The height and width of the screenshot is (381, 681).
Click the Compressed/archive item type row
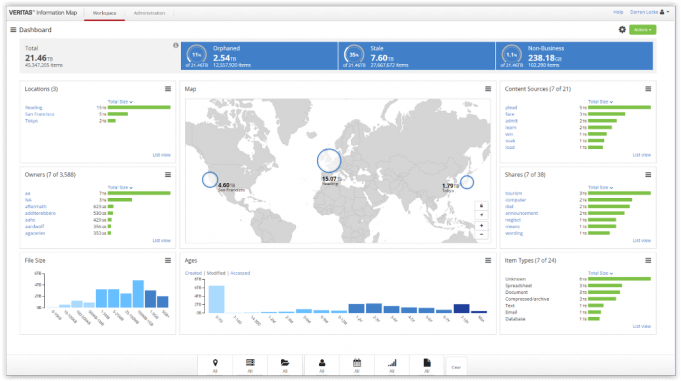pos(578,299)
